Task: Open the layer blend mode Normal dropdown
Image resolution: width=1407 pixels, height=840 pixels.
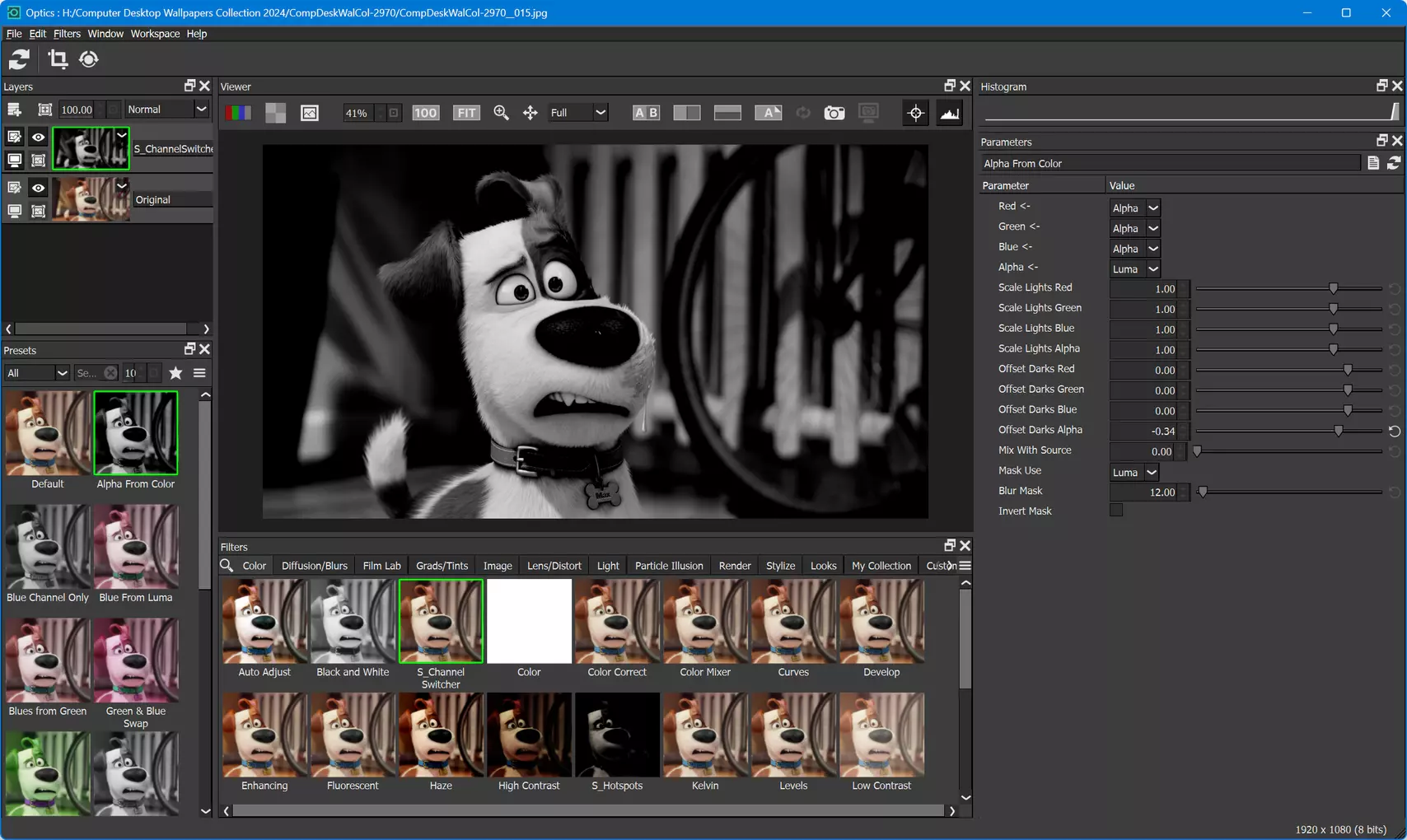Action: (x=166, y=110)
